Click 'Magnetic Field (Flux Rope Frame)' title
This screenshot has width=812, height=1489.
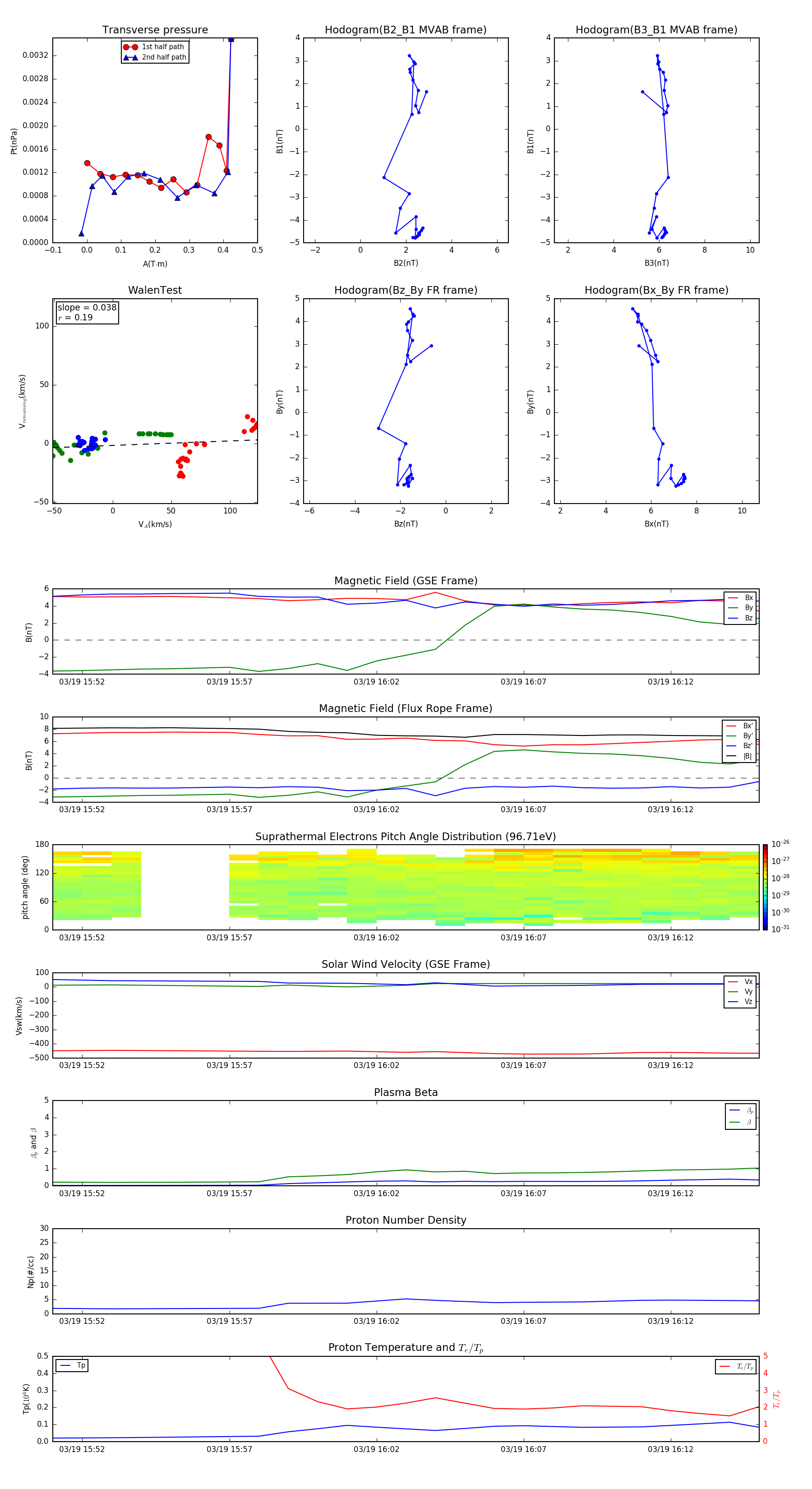coord(406,709)
